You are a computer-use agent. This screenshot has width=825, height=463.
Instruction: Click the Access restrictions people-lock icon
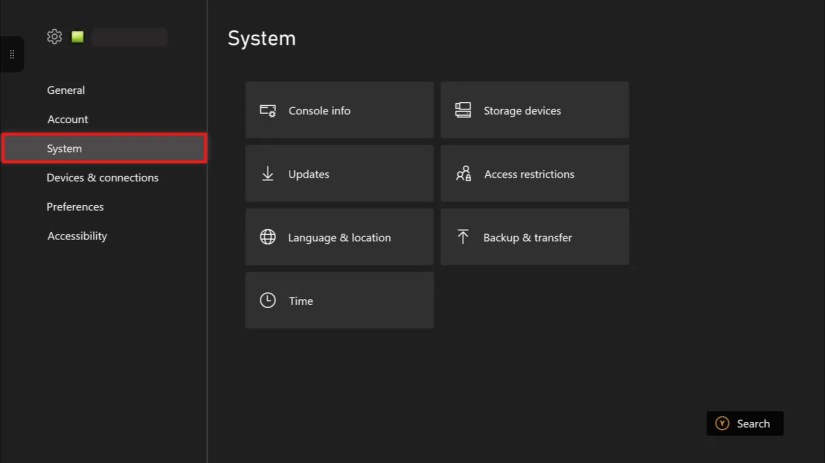tap(464, 174)
